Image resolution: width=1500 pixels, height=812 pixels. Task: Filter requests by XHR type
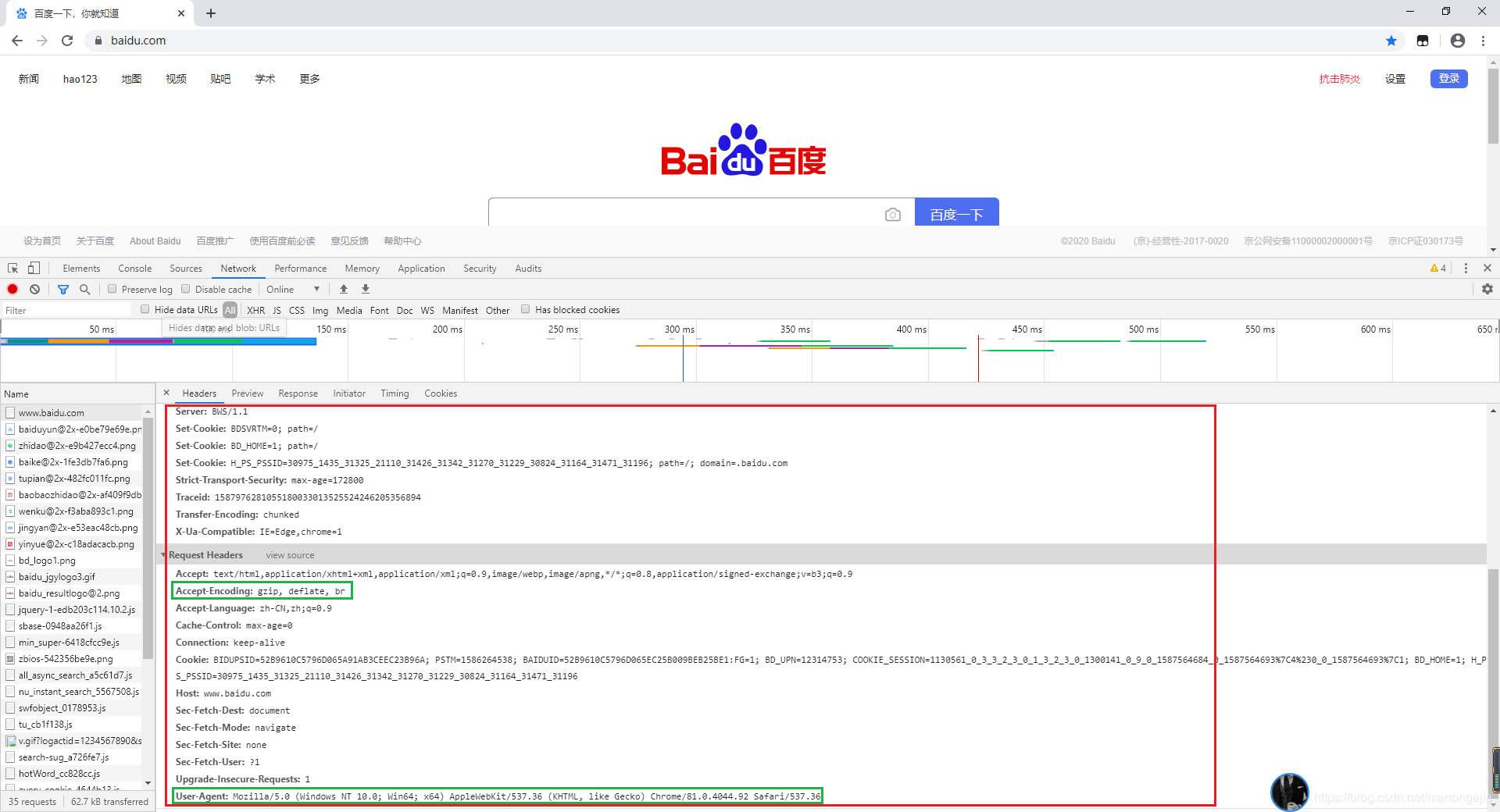pyautogui.click(x=255, y=310)
